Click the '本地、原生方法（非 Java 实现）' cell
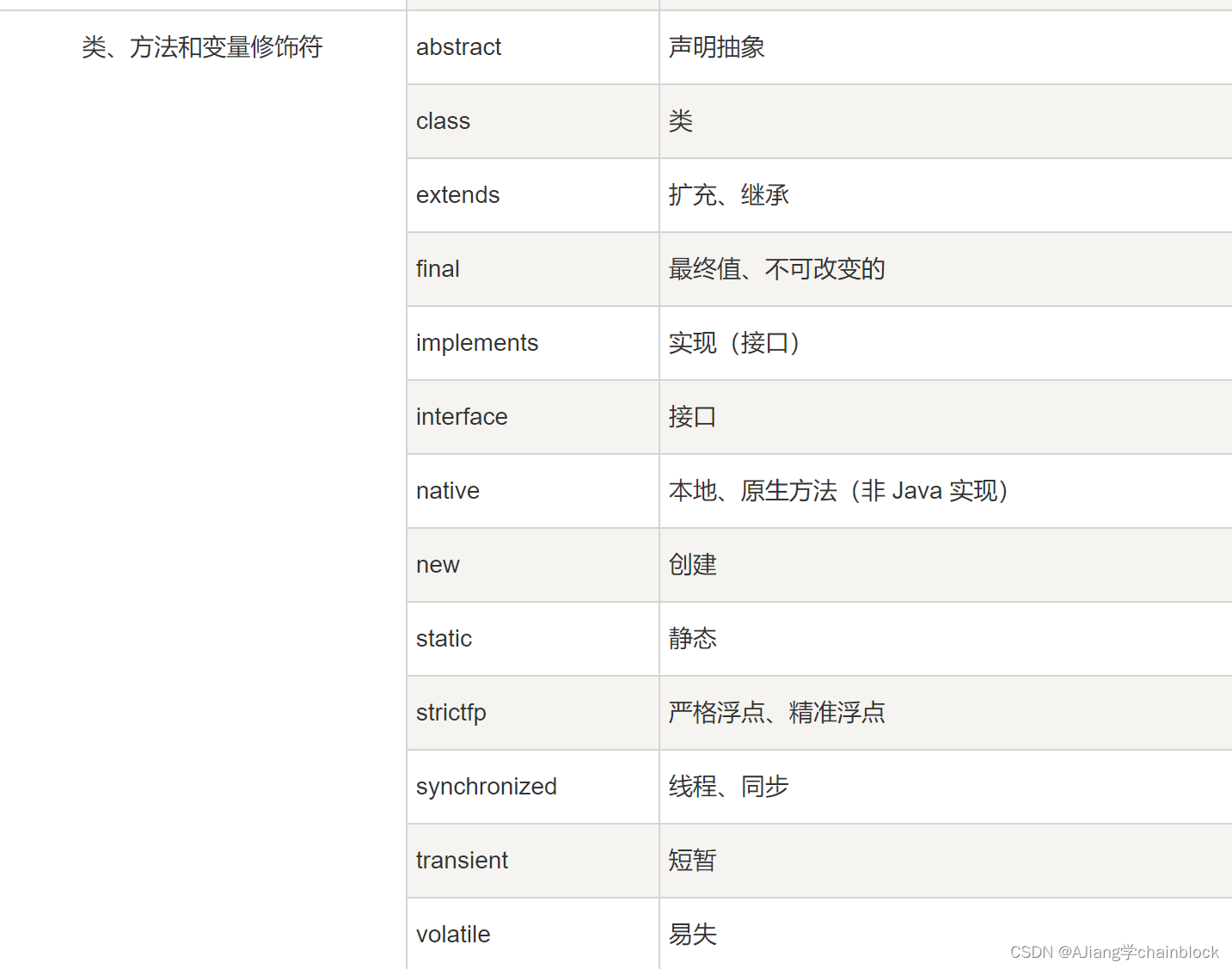Viewport: 1232px width, 969px height. pyautogui.click(x=946, y=491)
